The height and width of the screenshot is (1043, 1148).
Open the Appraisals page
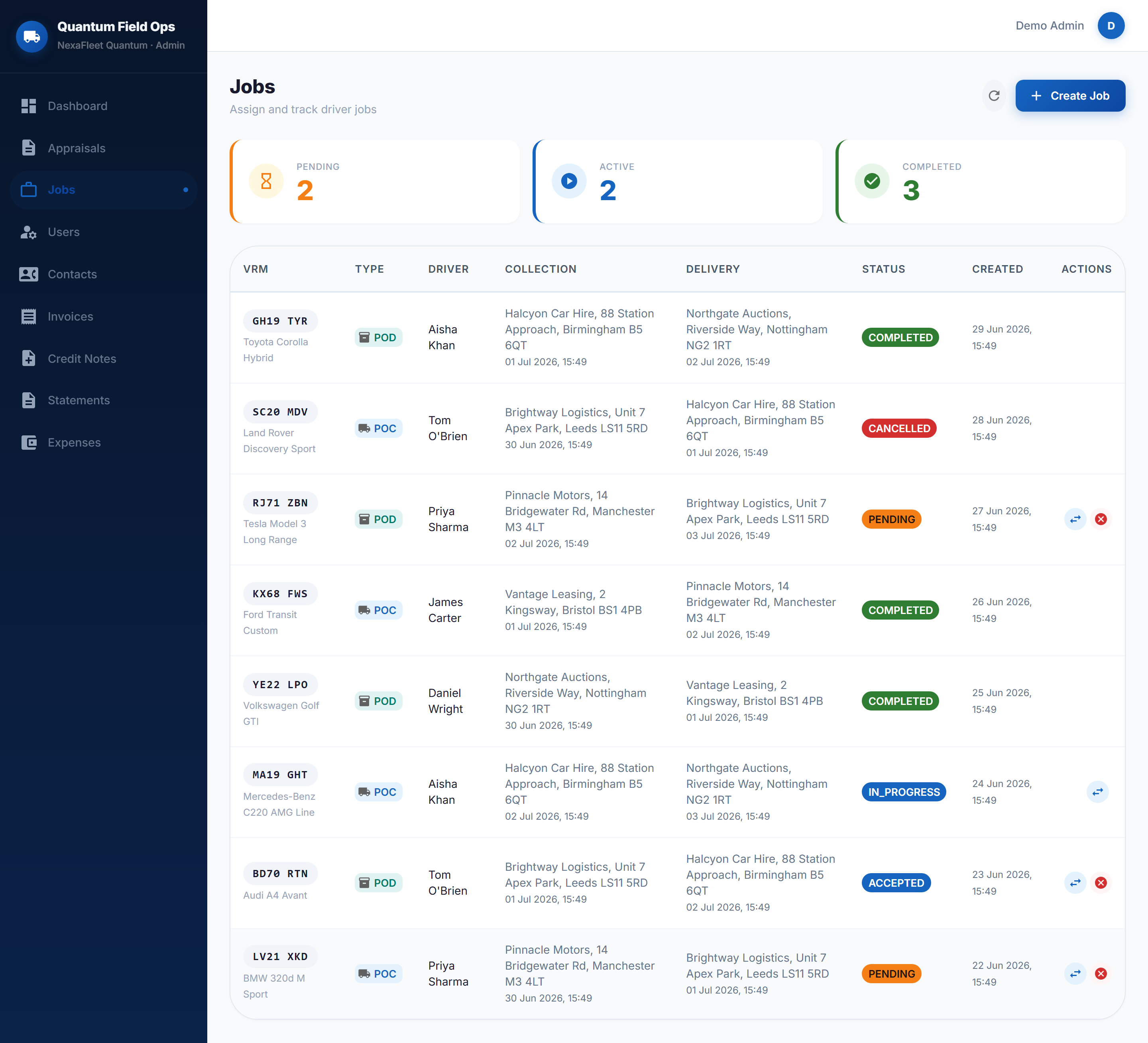click(104, 148)
